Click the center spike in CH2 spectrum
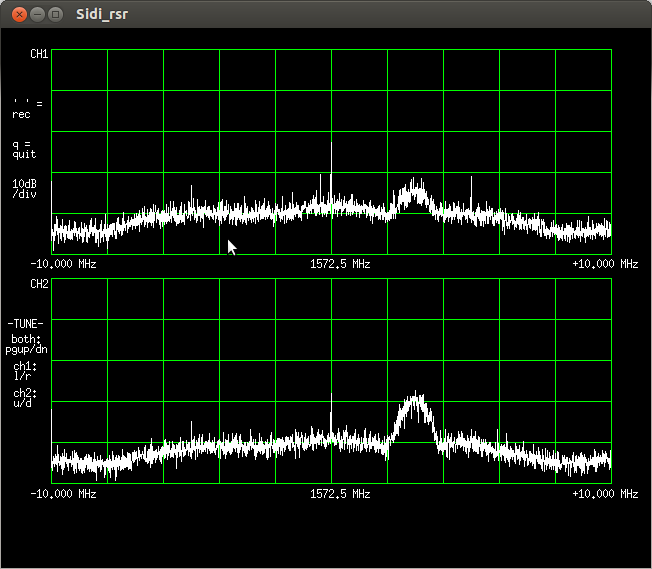The height and width of the screenshot is (569, 652). click(331, 416)
